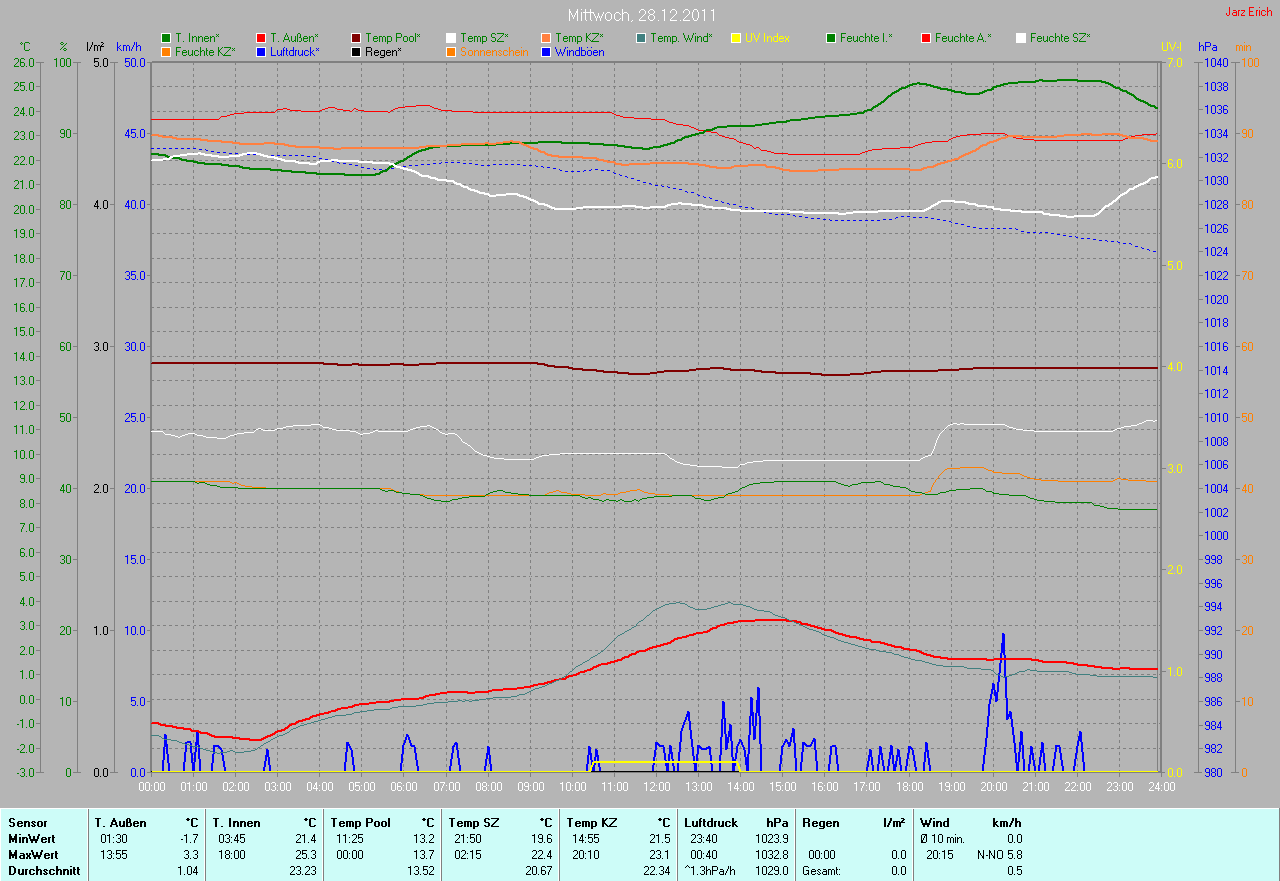
Task: Click the white Temp SZ legend square
Action: [x=452, y=38]
